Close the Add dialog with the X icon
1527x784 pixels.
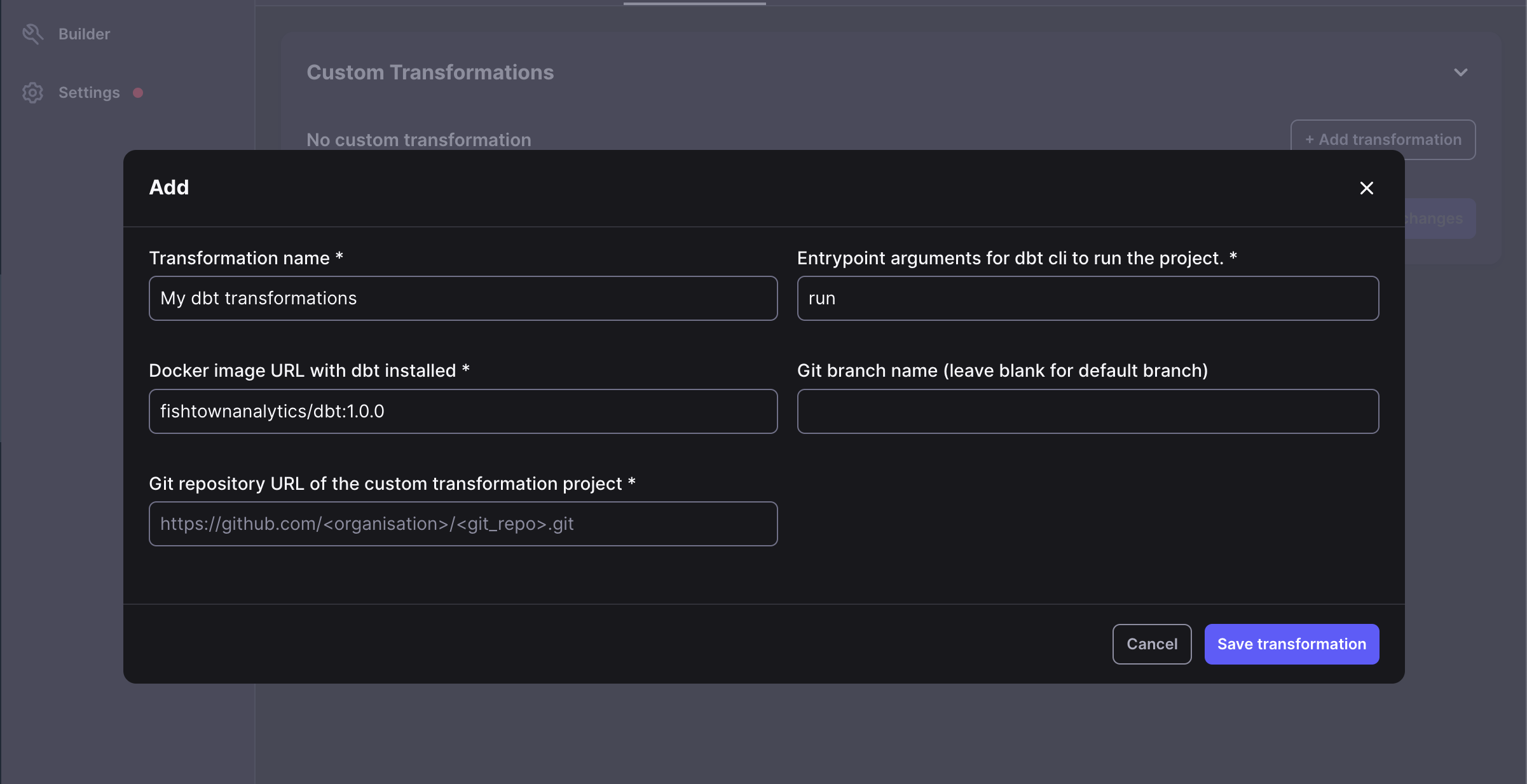(1366, 188)
